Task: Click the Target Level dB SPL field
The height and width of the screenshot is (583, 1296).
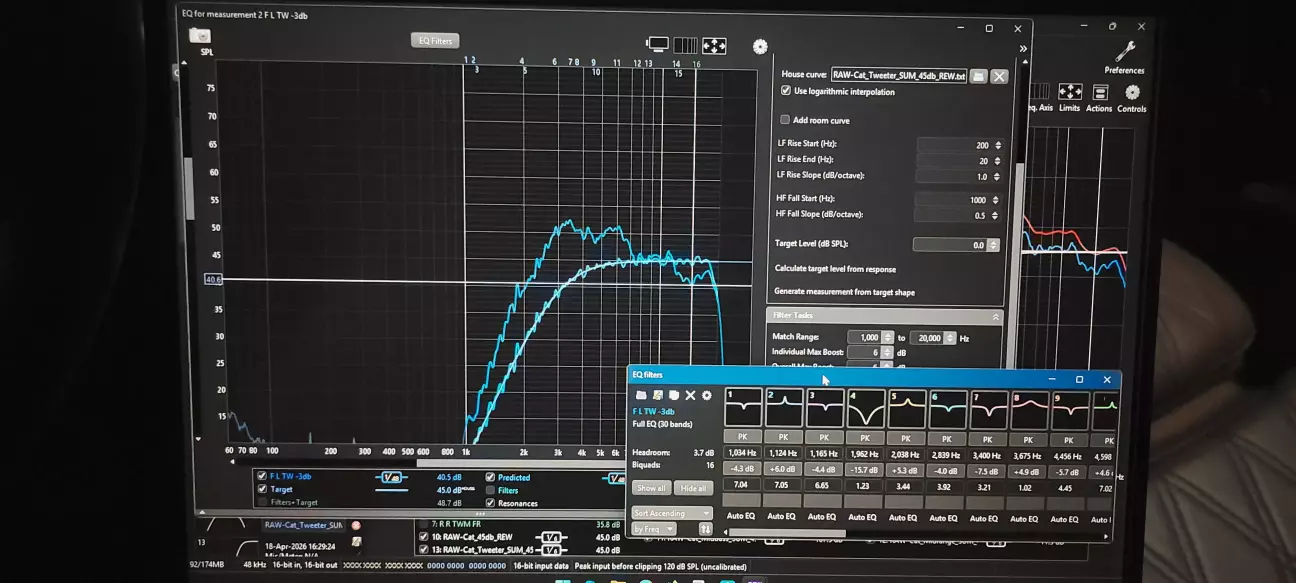Action: click(x=949, y=245)
